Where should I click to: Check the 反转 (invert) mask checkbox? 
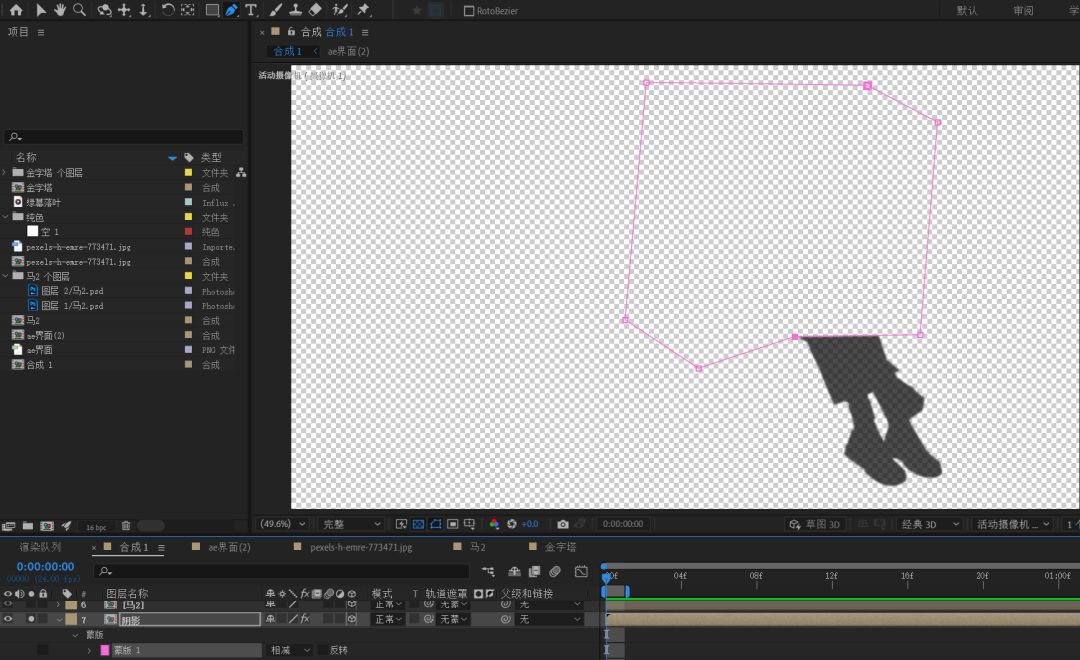click(322, 650)
